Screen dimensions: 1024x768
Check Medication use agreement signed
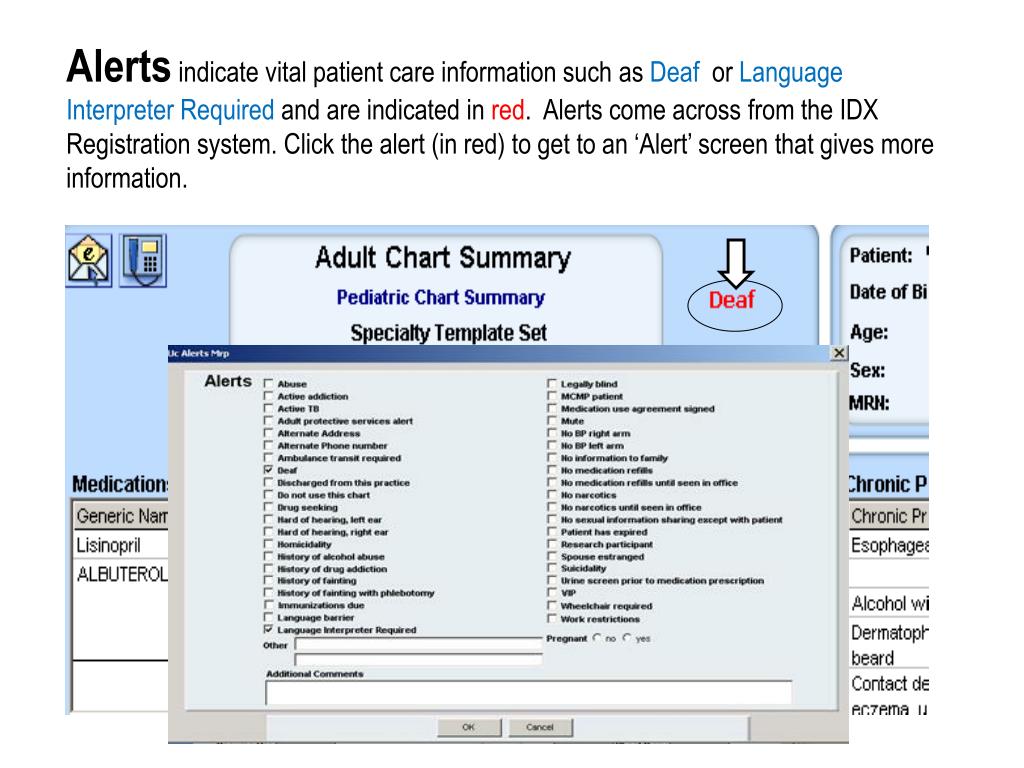(552, 408)
